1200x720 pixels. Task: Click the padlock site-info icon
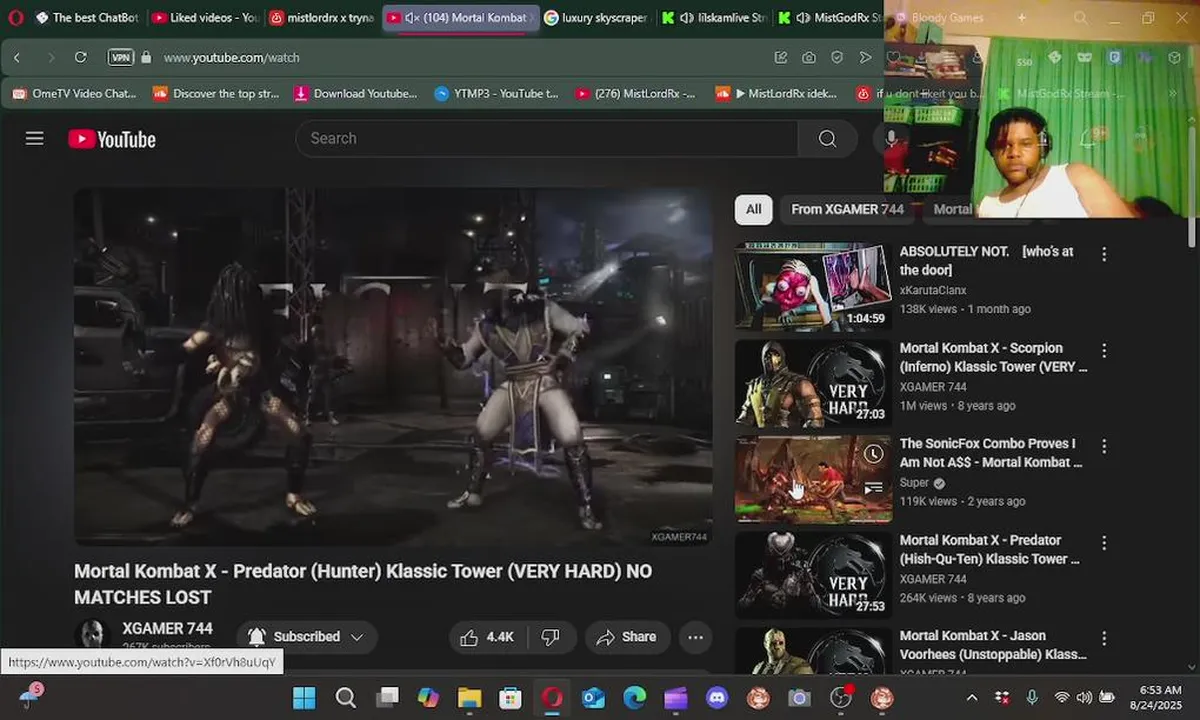coord(146,58)
